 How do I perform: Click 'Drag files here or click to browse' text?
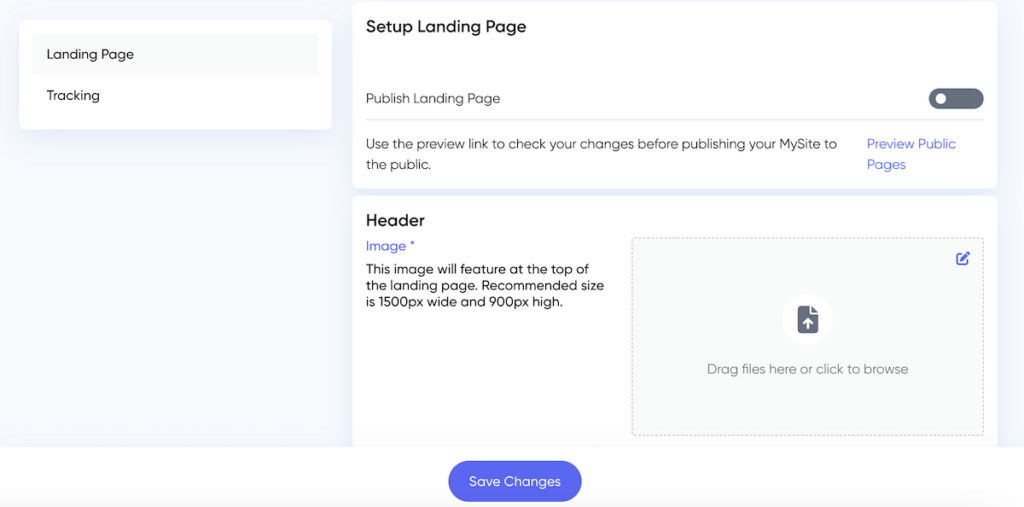[807, 369]
